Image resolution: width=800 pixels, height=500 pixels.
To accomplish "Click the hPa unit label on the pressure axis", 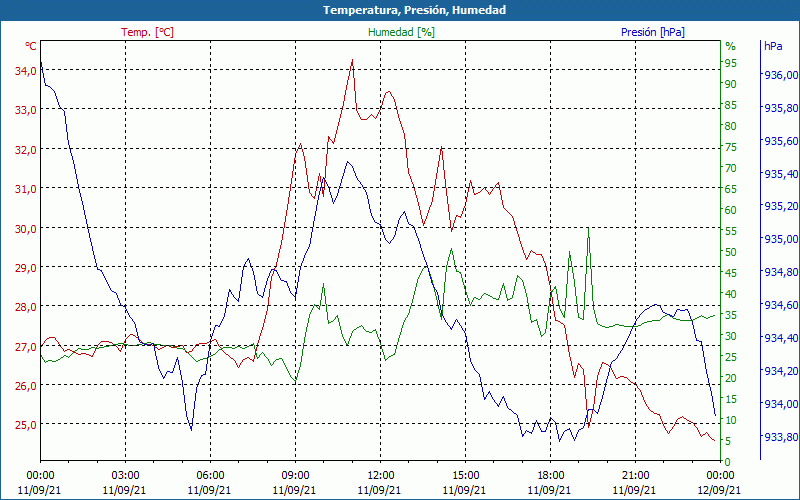I will [773, 46].
